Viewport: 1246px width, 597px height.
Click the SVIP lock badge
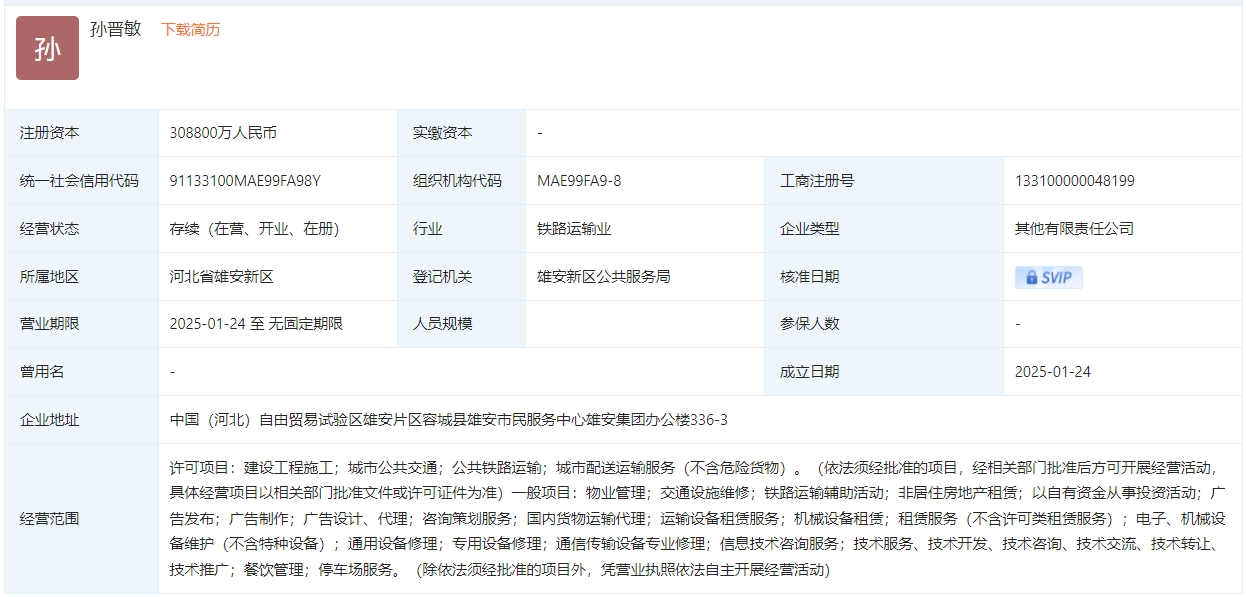(x=1048, y=277)
